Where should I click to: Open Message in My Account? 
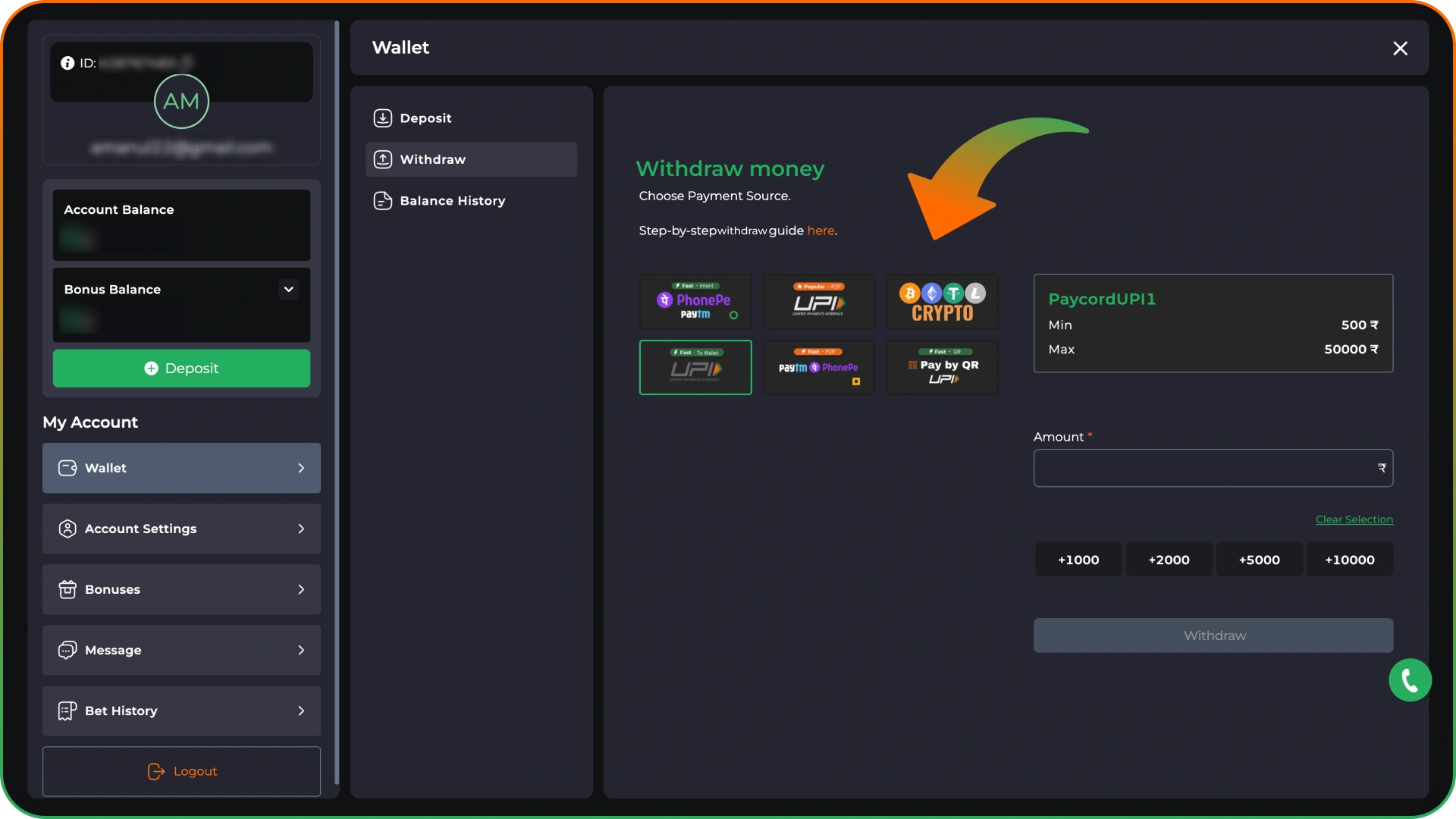[x=181, y=650]
